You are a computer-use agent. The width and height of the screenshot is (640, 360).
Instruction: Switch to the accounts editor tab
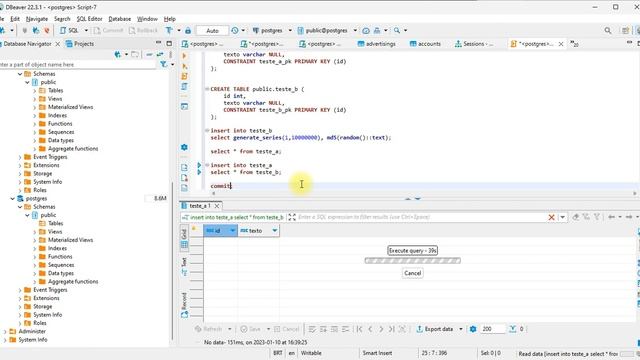pos(425,44)
